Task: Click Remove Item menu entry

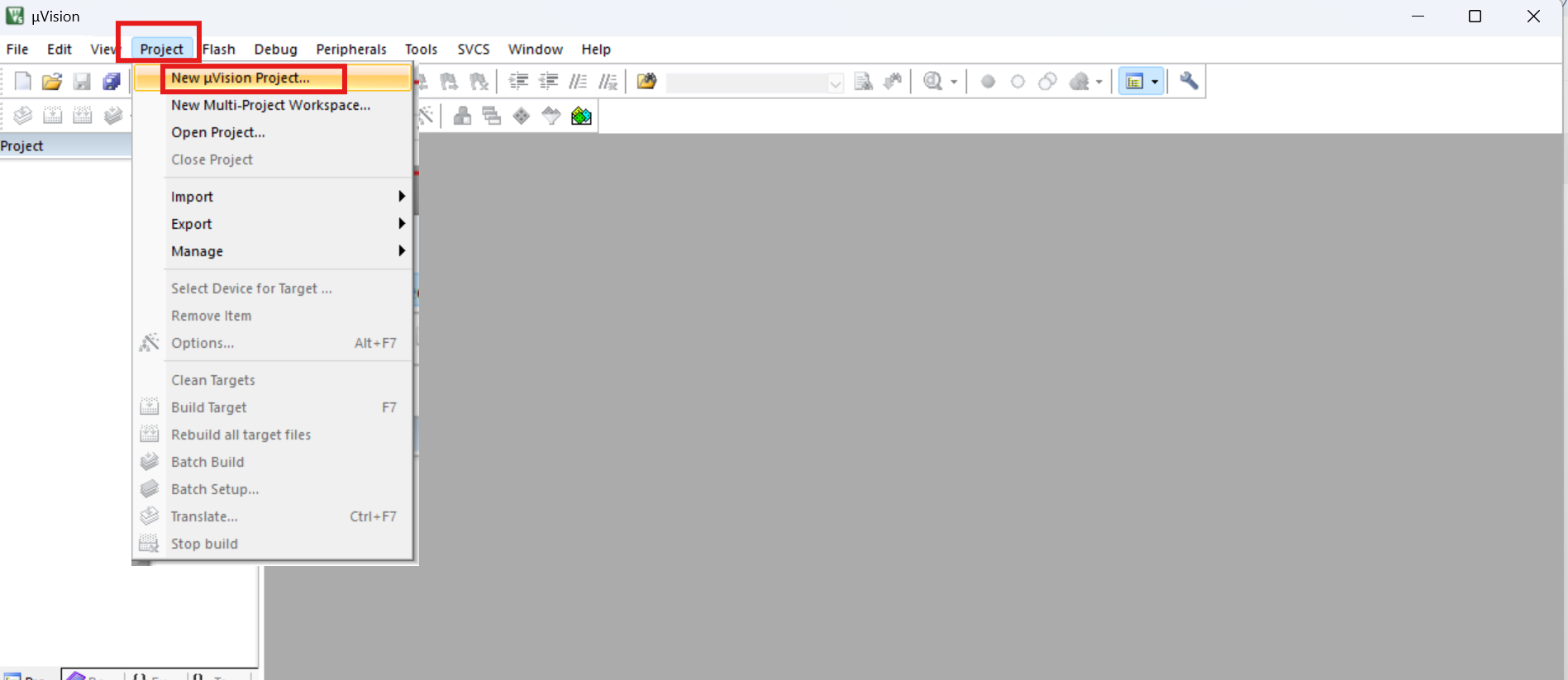Action: [274, 316]
